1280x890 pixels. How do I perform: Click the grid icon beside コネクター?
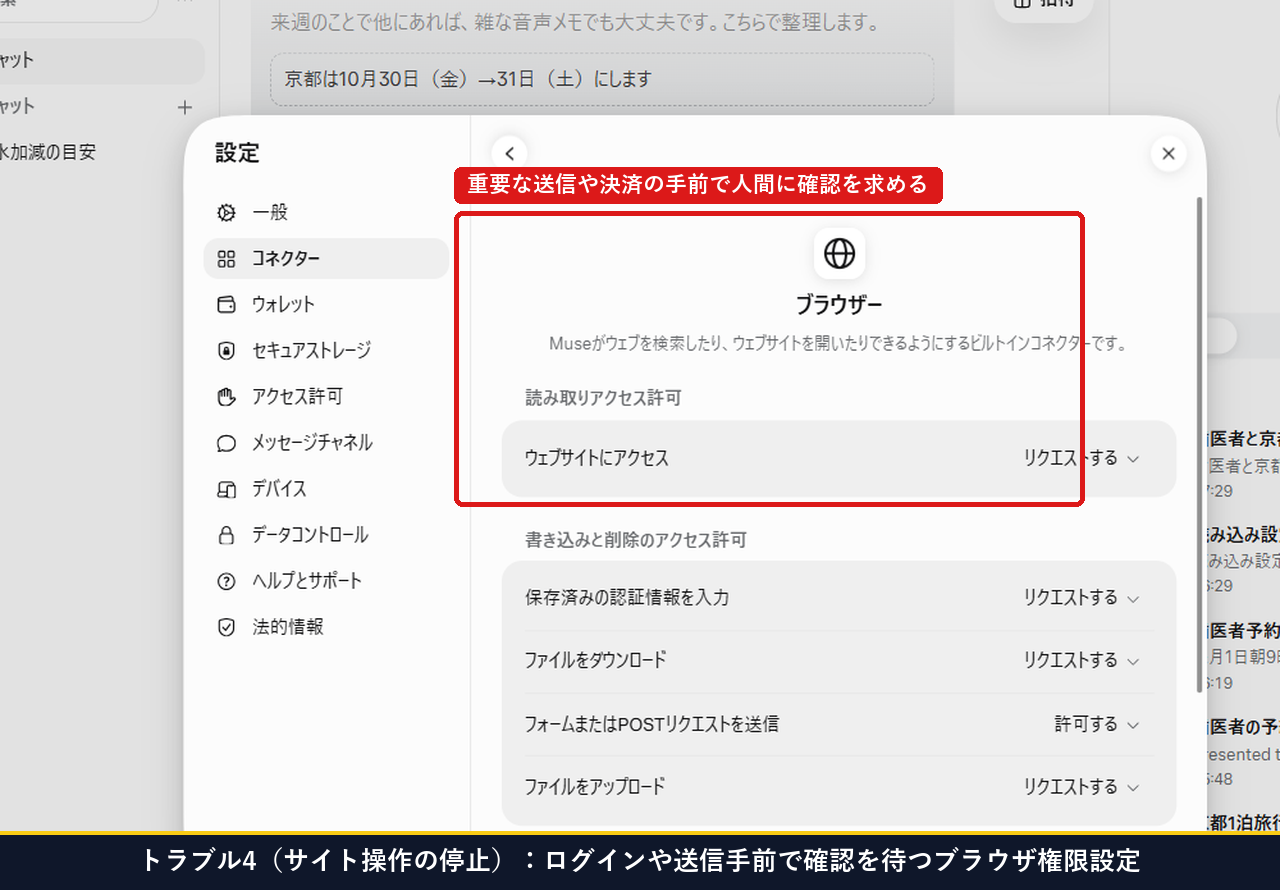[x=226, y=258]
